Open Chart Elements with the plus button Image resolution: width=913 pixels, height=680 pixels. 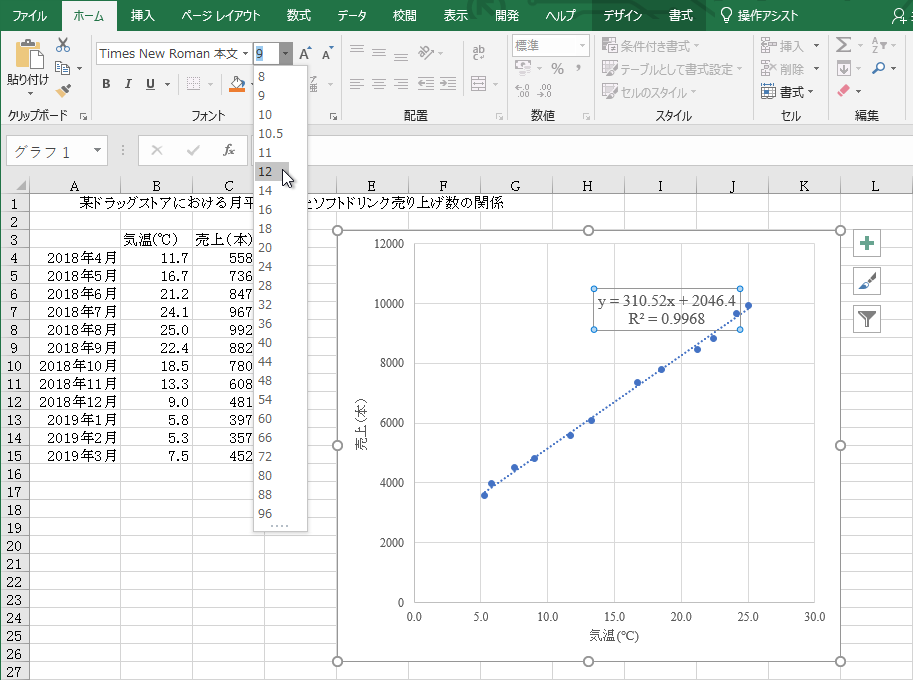[867, 243]
